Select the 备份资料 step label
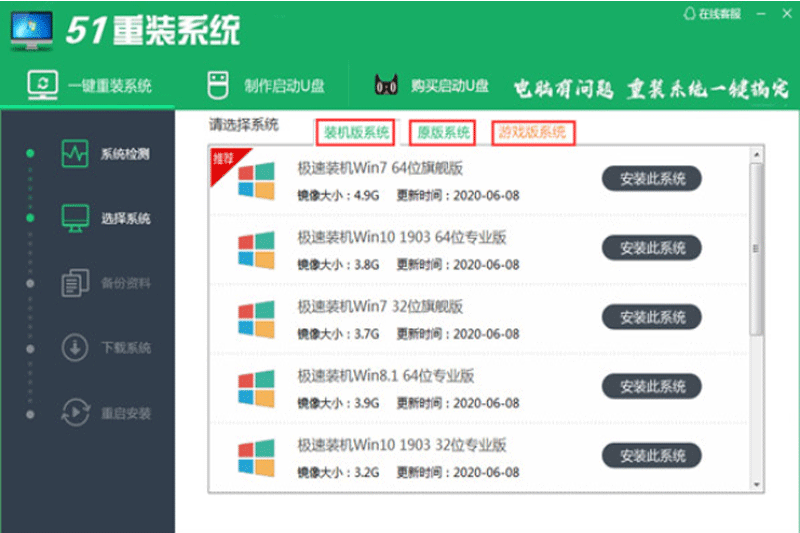The image size is (800, 533). [126, 284]
